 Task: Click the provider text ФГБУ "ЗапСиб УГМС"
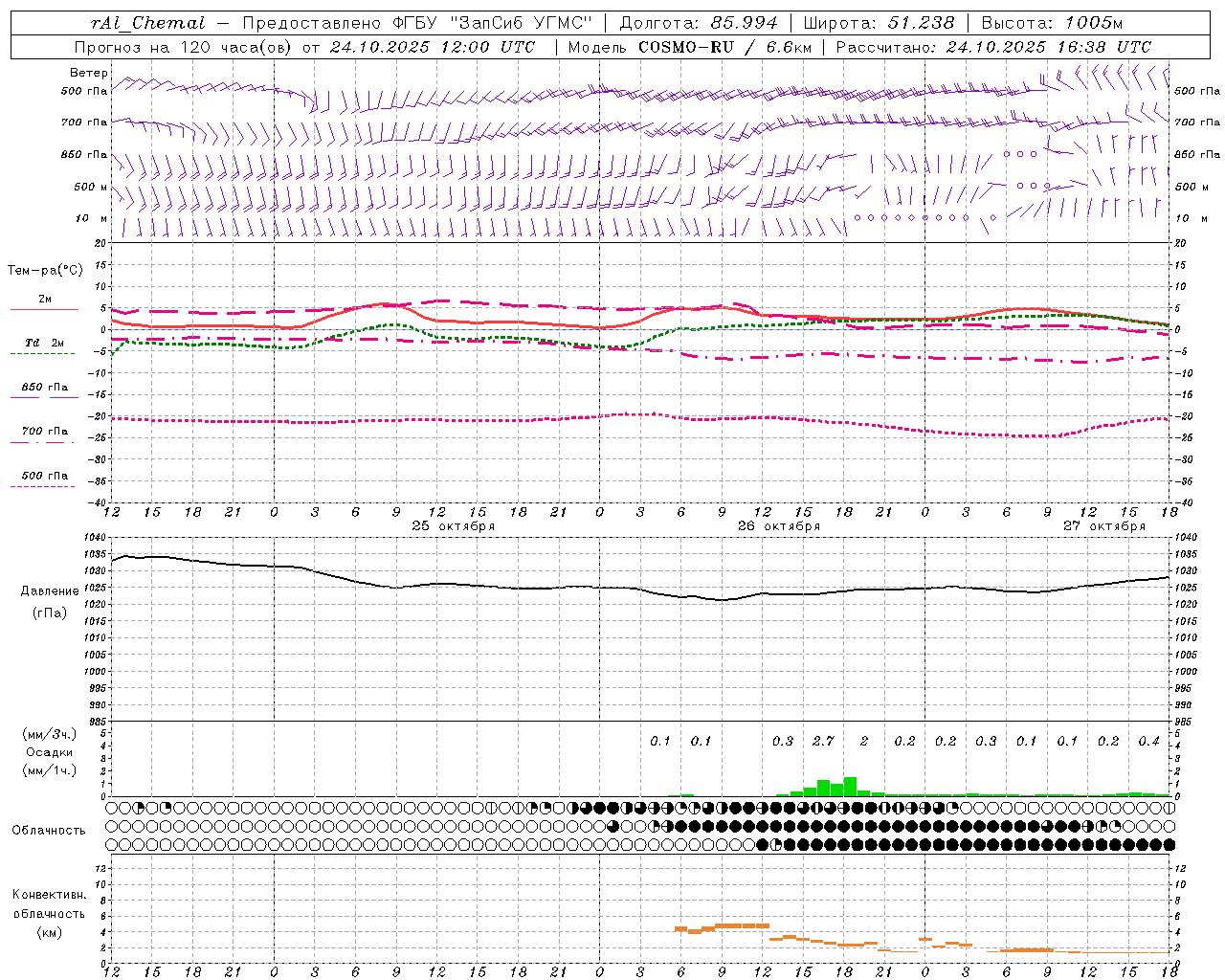coord(493,23)
